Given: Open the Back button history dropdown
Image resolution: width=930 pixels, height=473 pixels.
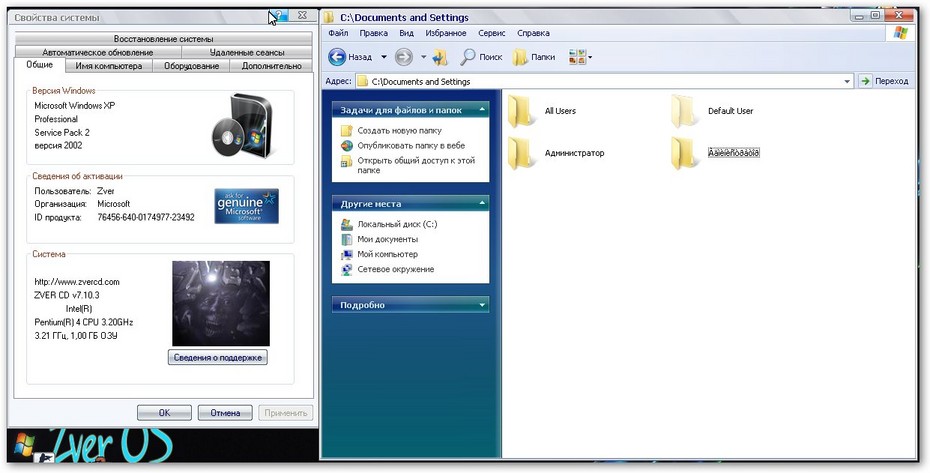Looking at the screenshot, I should tap(384, 57).
